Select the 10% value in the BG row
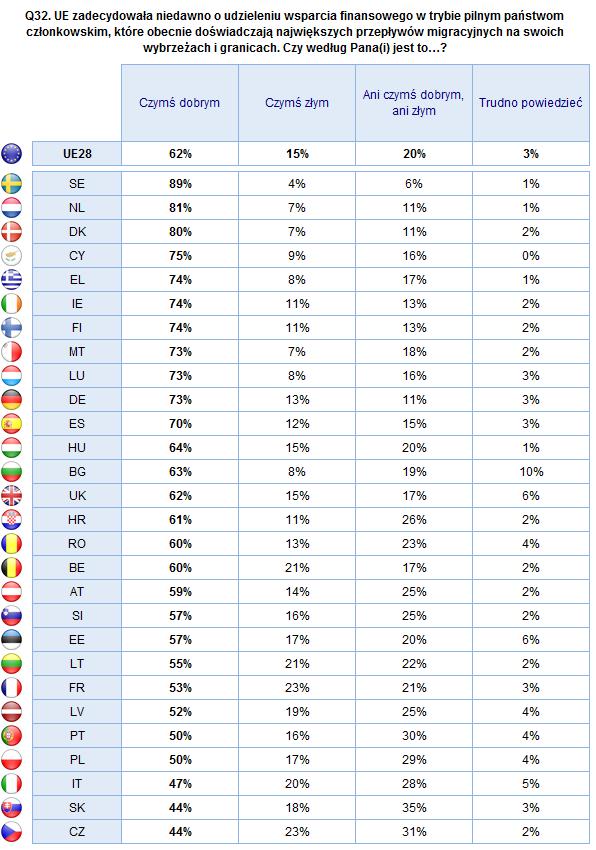 (531, 472)
